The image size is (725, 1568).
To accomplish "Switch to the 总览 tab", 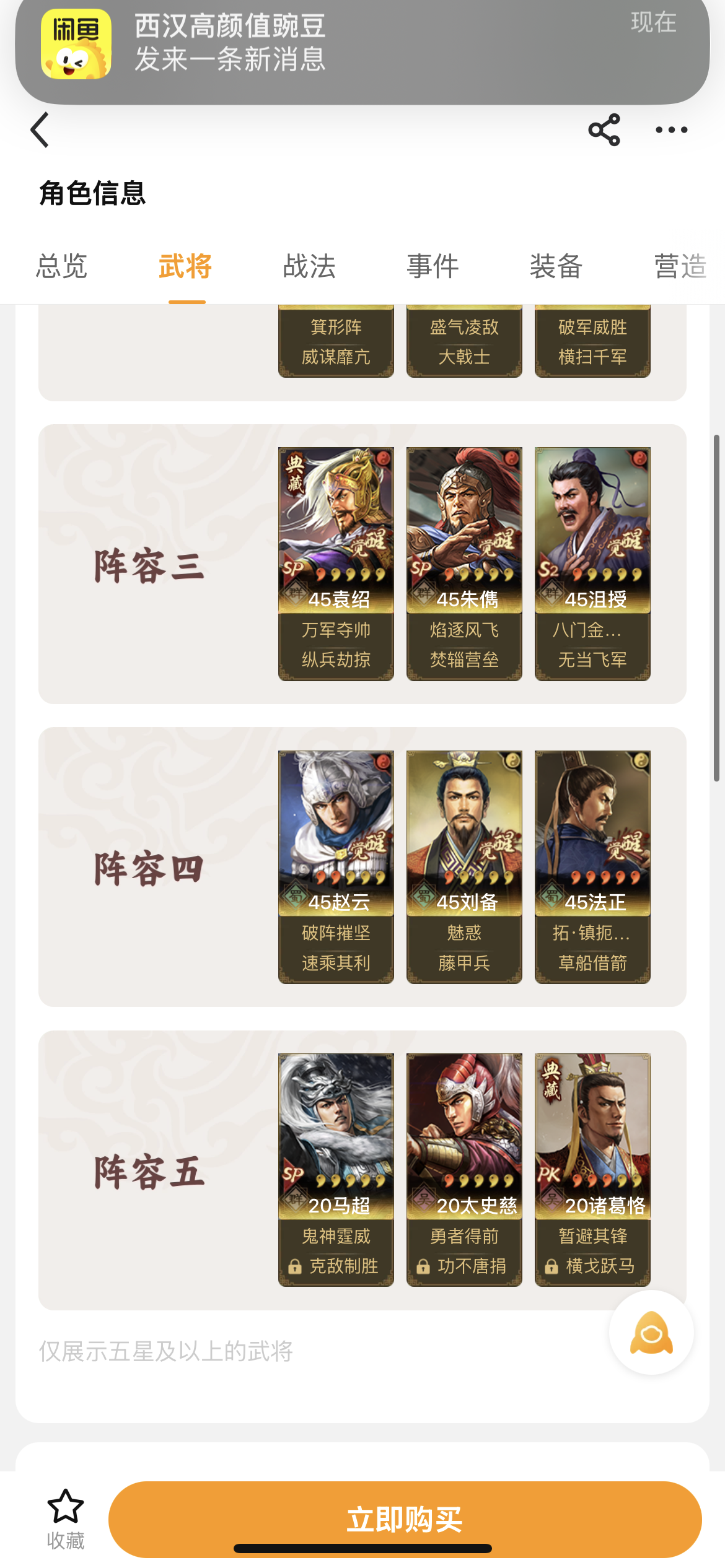I will coord(61,266).
